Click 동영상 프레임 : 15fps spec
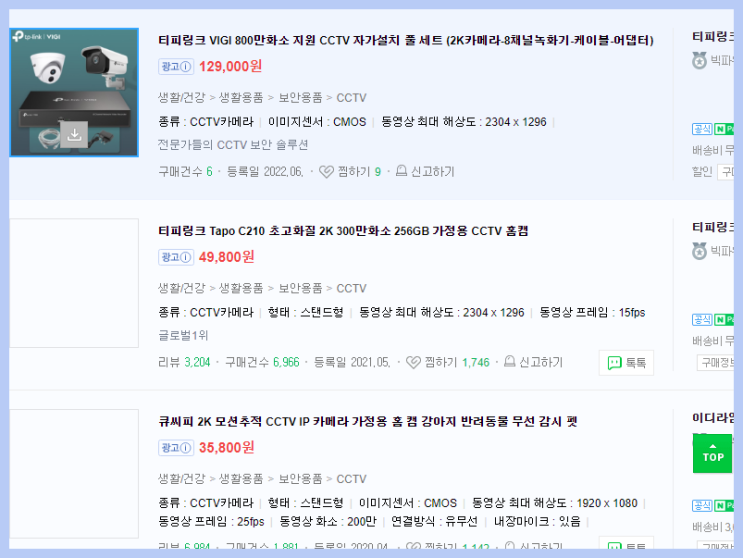The width and height of the screenshot is (743, 558). coord(592,313)
